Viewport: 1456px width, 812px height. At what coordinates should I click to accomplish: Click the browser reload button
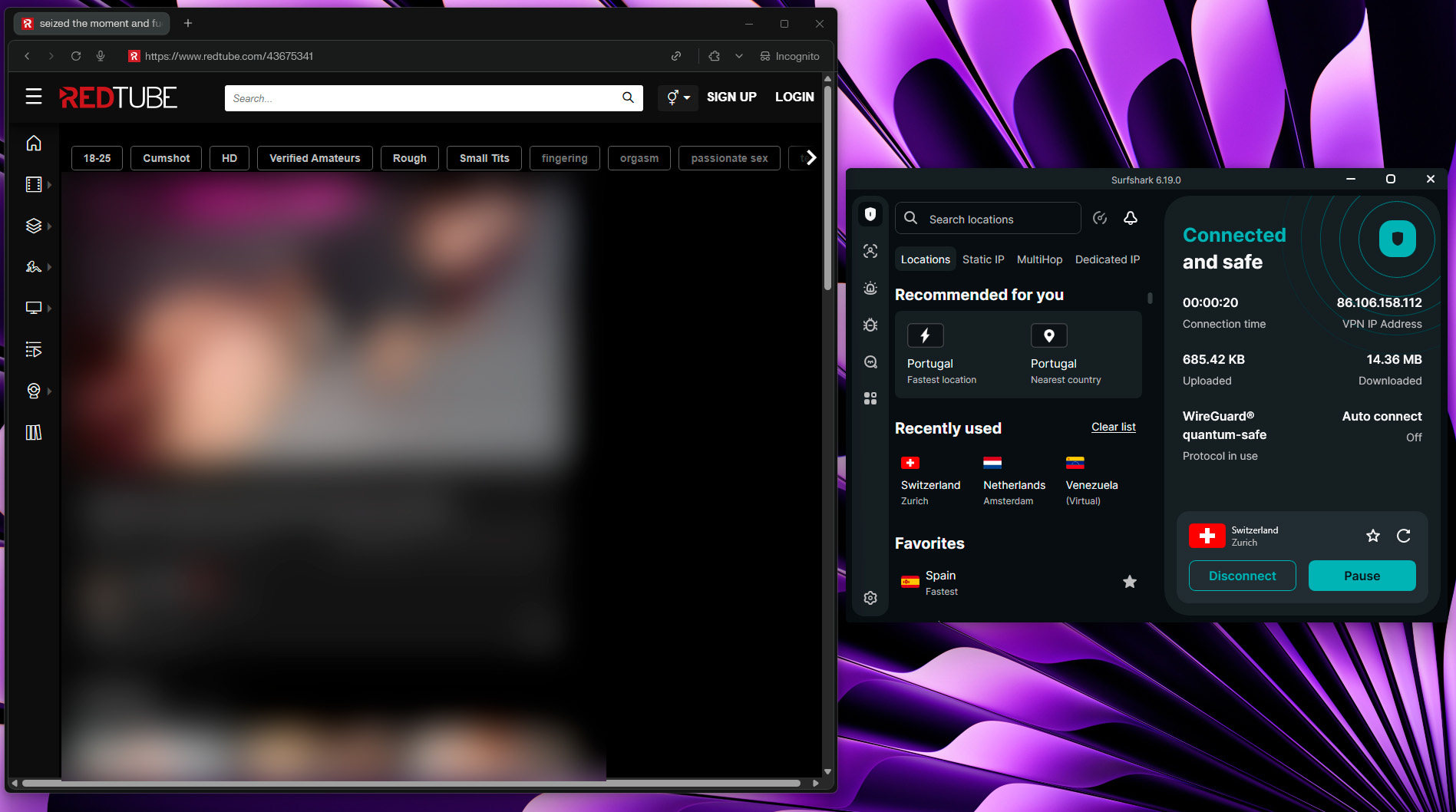coord(76,56)
